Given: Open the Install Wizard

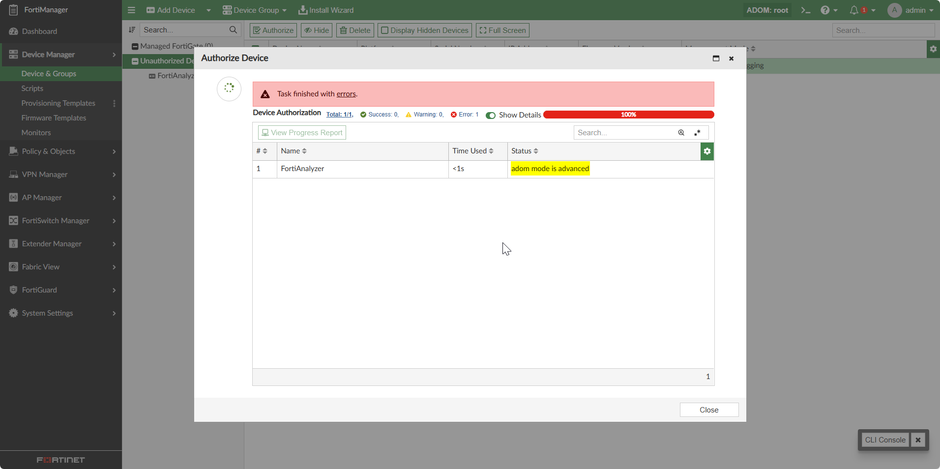Looking at the screenshot, I should point(326,10).
